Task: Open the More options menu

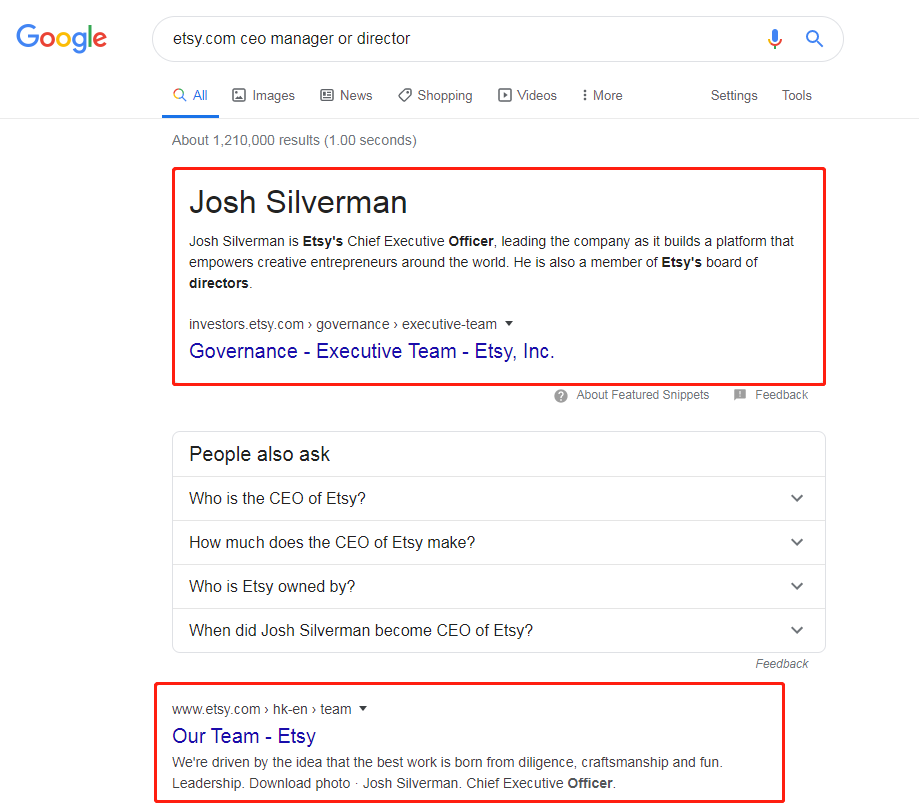Action: [601, 96]
